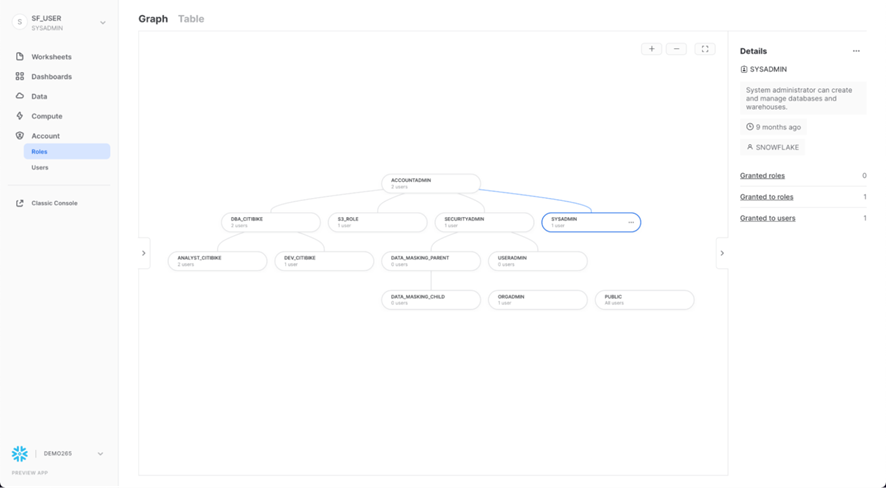Open the DEMO285 organization dropdown

(100, 454)
